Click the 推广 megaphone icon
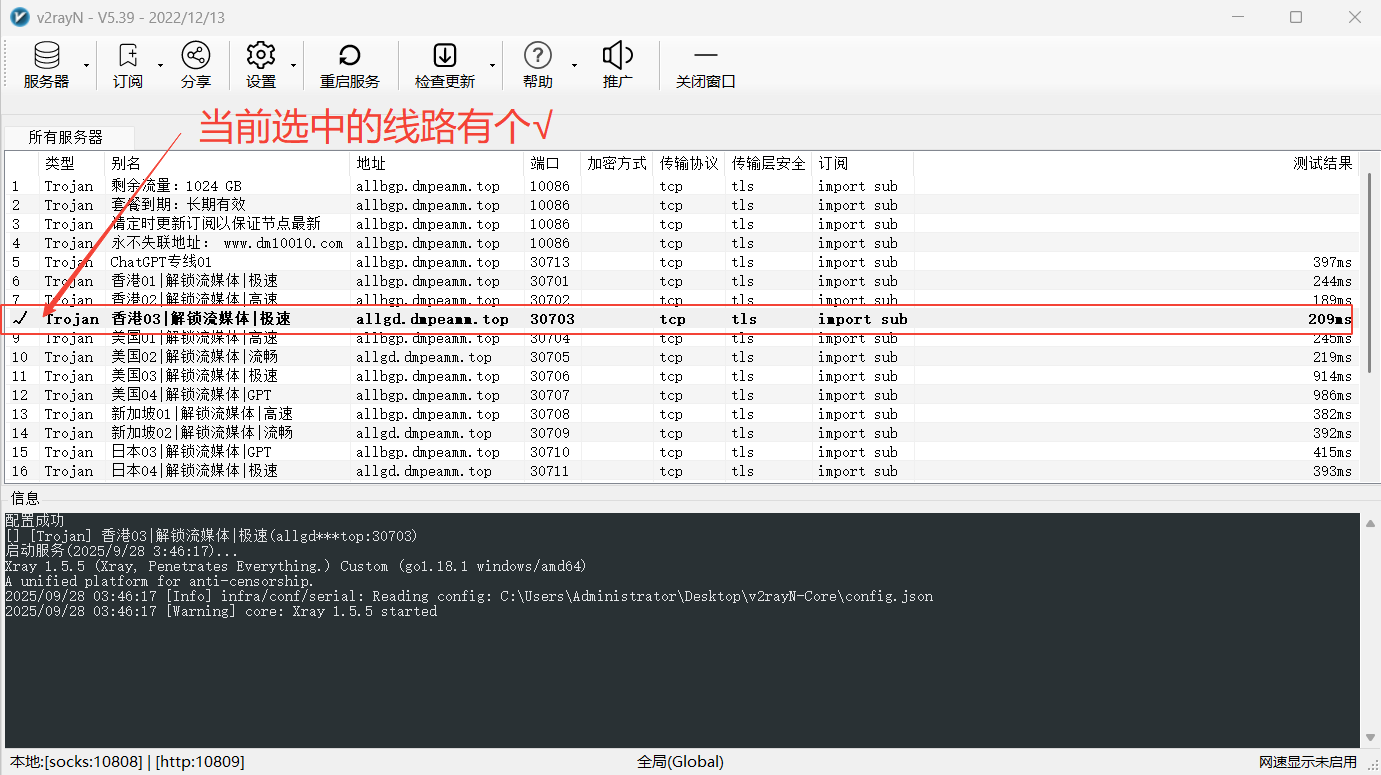This screenshot has height=775, width=1381. tap(618, 56)
